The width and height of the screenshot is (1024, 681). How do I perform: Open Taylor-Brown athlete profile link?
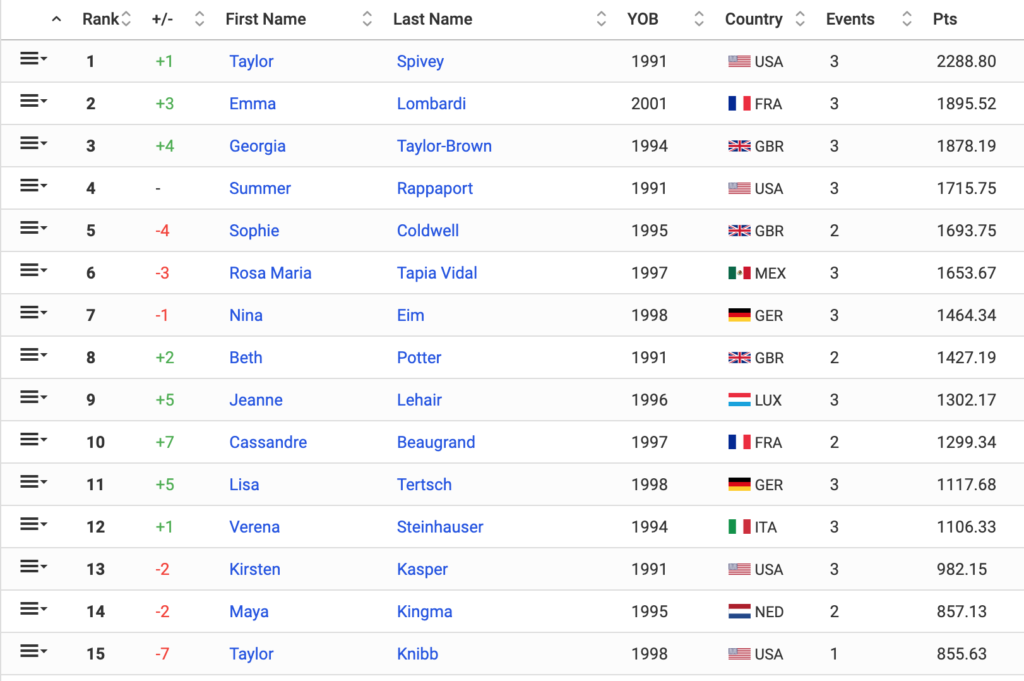pyautogui.click(x=444, y=146)
